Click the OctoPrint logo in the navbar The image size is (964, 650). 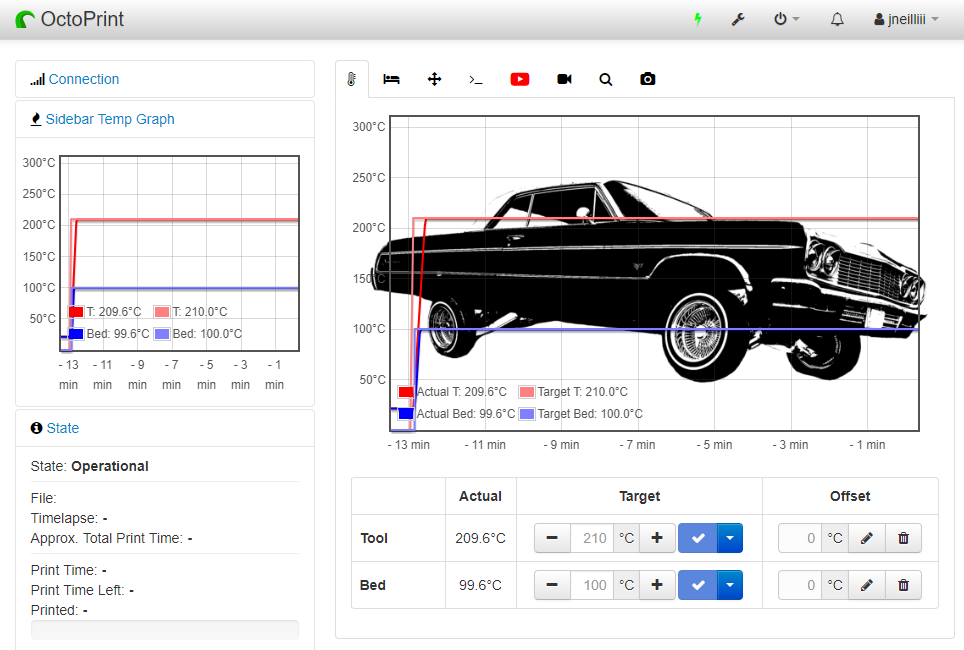69,19
